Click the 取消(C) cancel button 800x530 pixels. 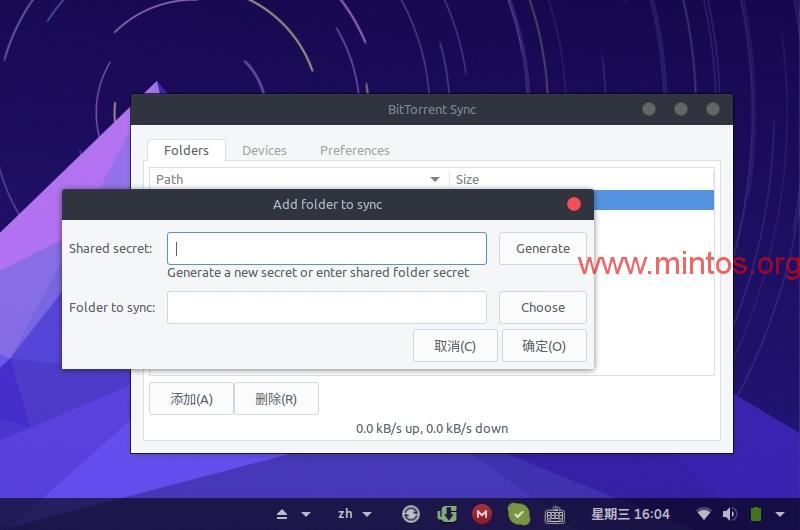pyautogui.click(x=455, y=346)
